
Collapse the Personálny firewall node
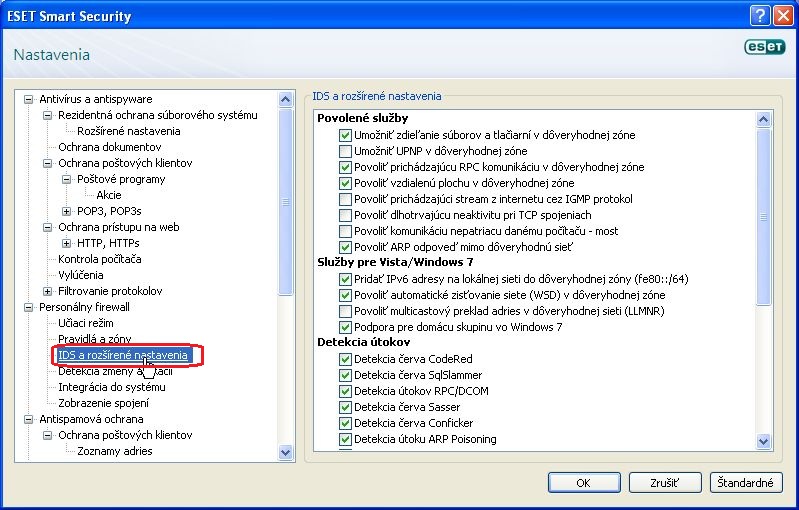tap(29, 307)
